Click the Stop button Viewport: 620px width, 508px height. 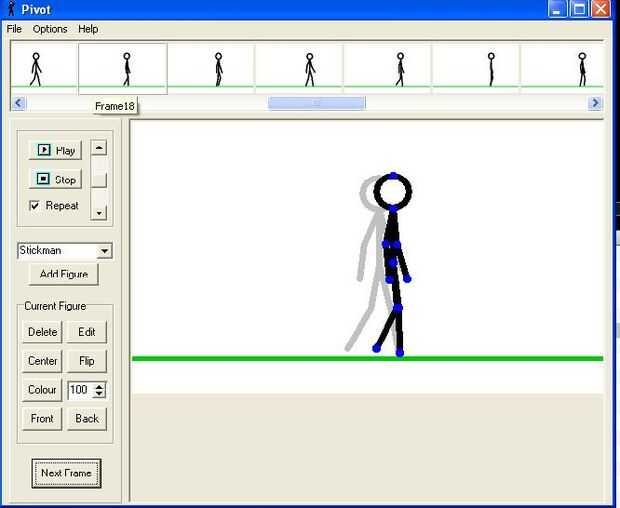(x=55, y=179)
